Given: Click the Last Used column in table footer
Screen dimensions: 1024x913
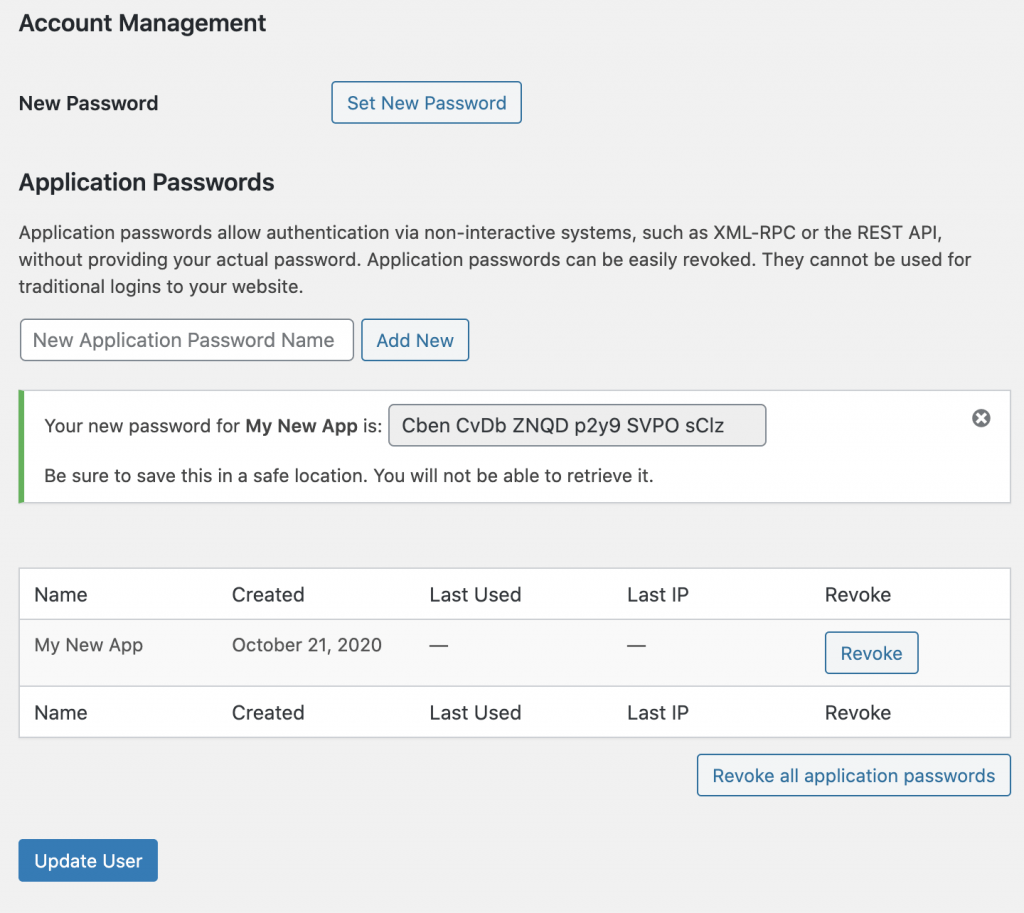Looking at the screenshot, I should (x=475, y=712).
